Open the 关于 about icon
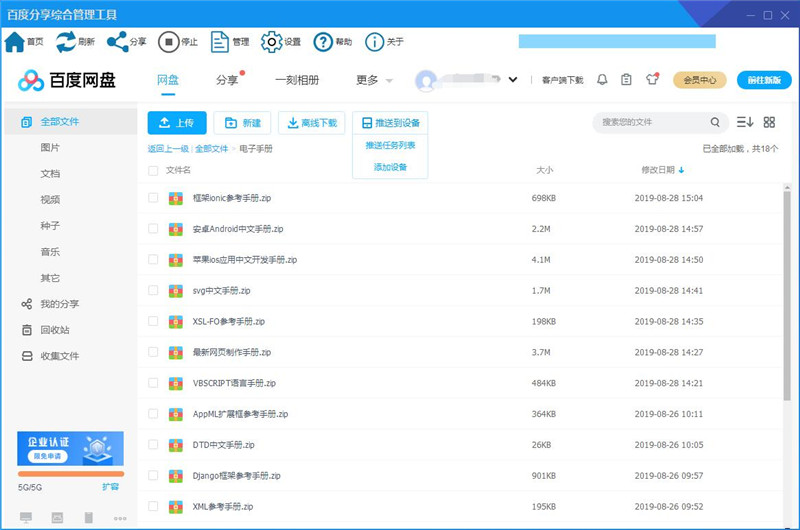Viewport: 800px width, 530px height. click(x=374, y=42)
